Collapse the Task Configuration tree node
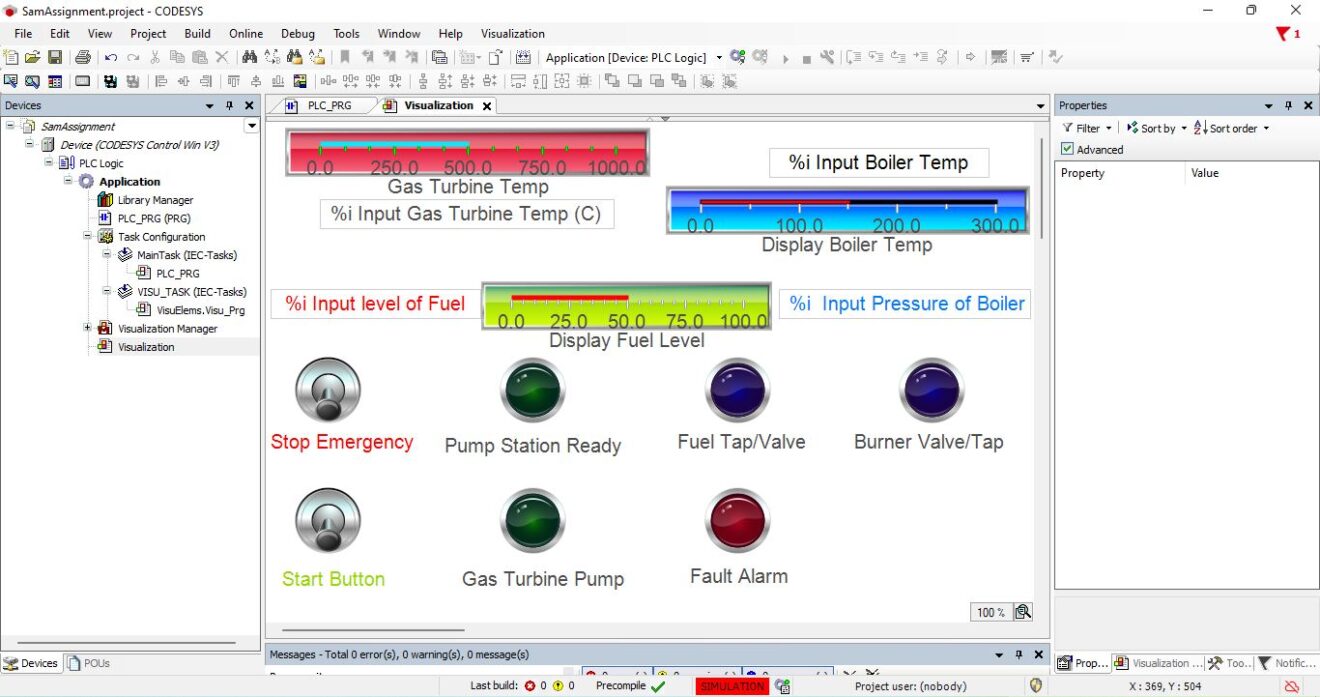This screenshot has width=1320, height=697. coord(88,236)
